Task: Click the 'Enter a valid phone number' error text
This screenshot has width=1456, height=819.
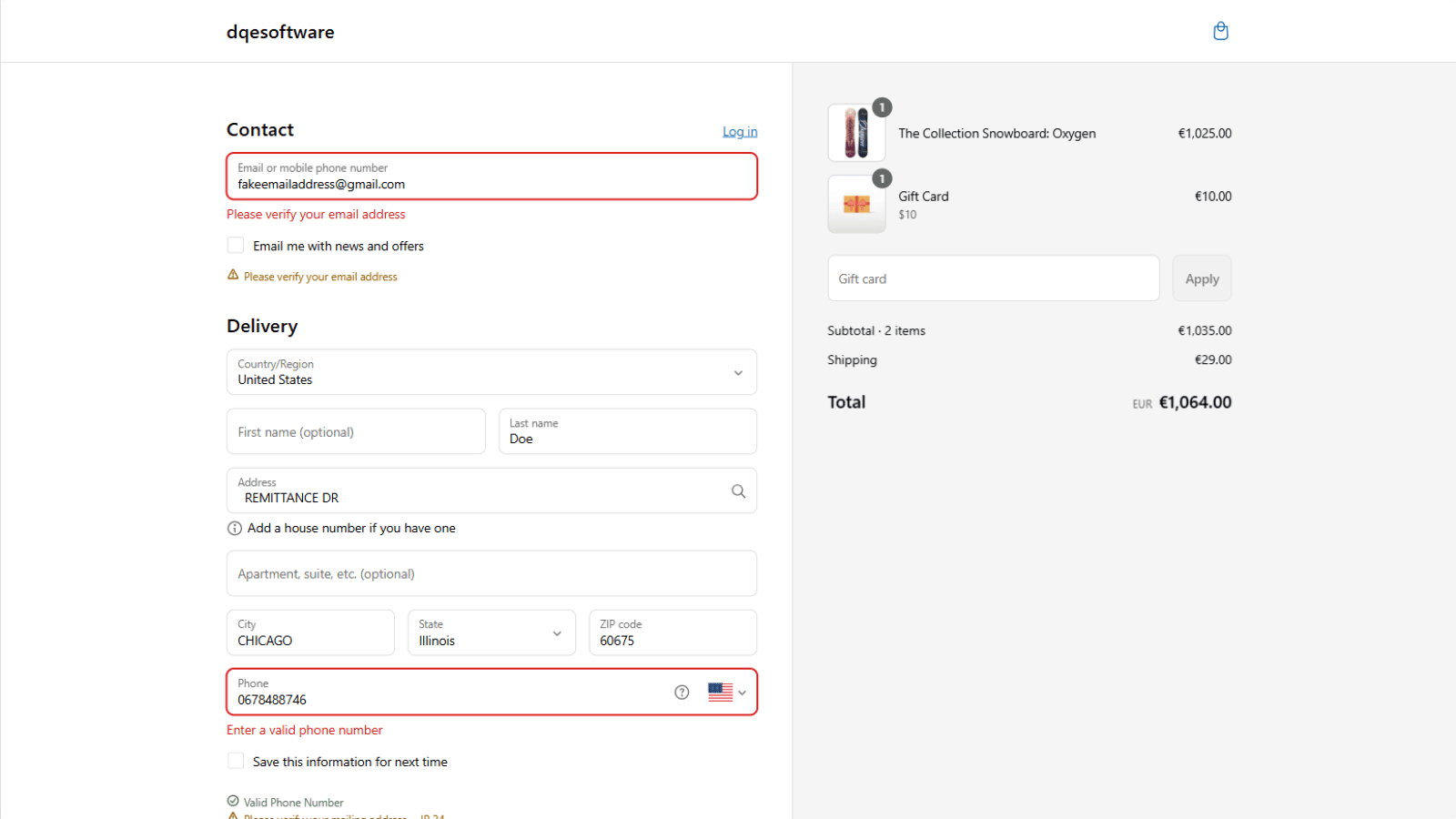Action: [x=305, y=731]
